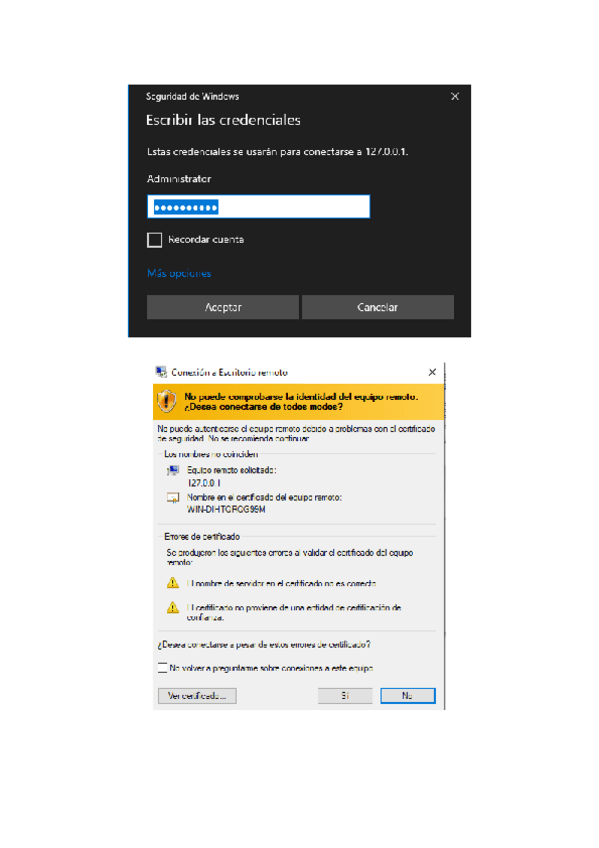Click the untrusted certification authority warning triangle

coord(173,607)
